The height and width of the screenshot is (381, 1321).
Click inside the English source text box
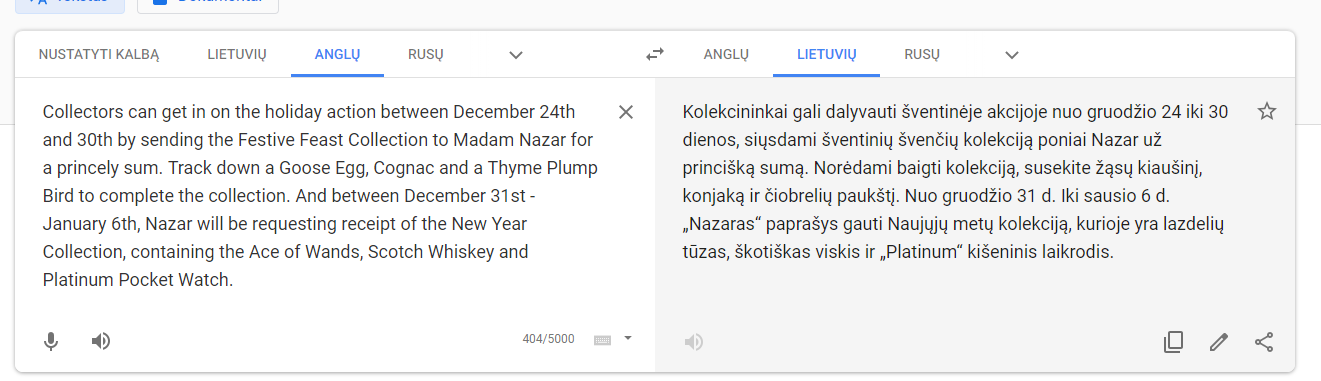pos(321,196)
